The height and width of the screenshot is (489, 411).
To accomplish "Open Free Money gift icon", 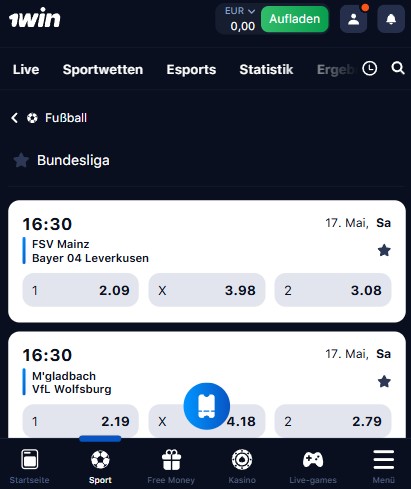I will coord(171,460).
